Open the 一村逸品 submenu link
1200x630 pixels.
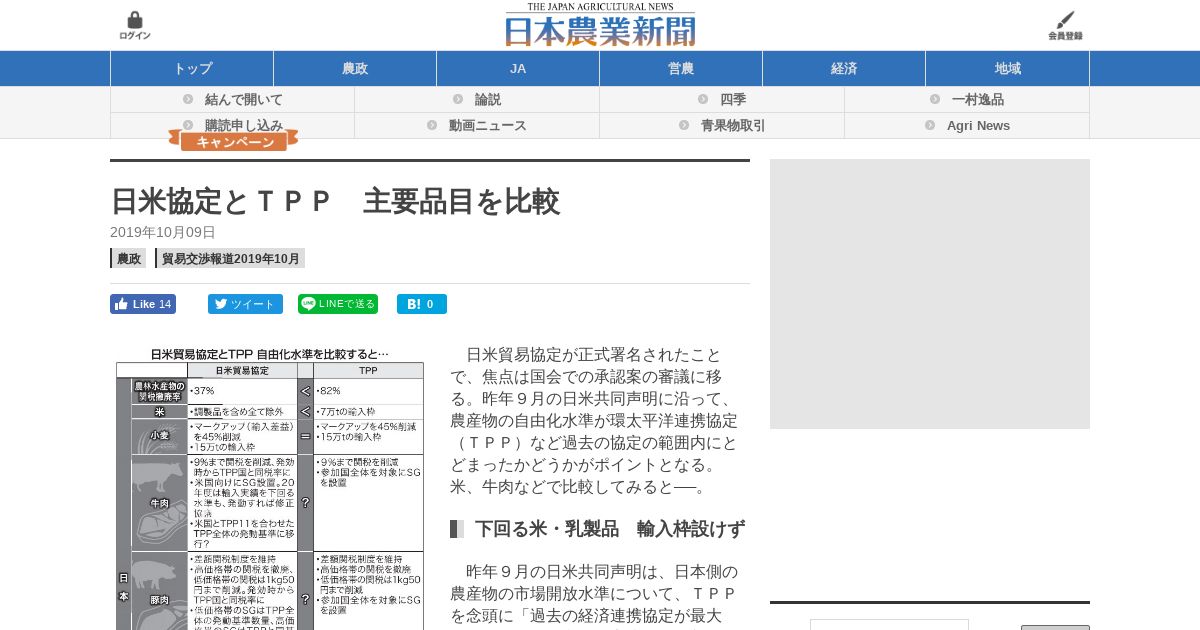(x=978, y=100)
